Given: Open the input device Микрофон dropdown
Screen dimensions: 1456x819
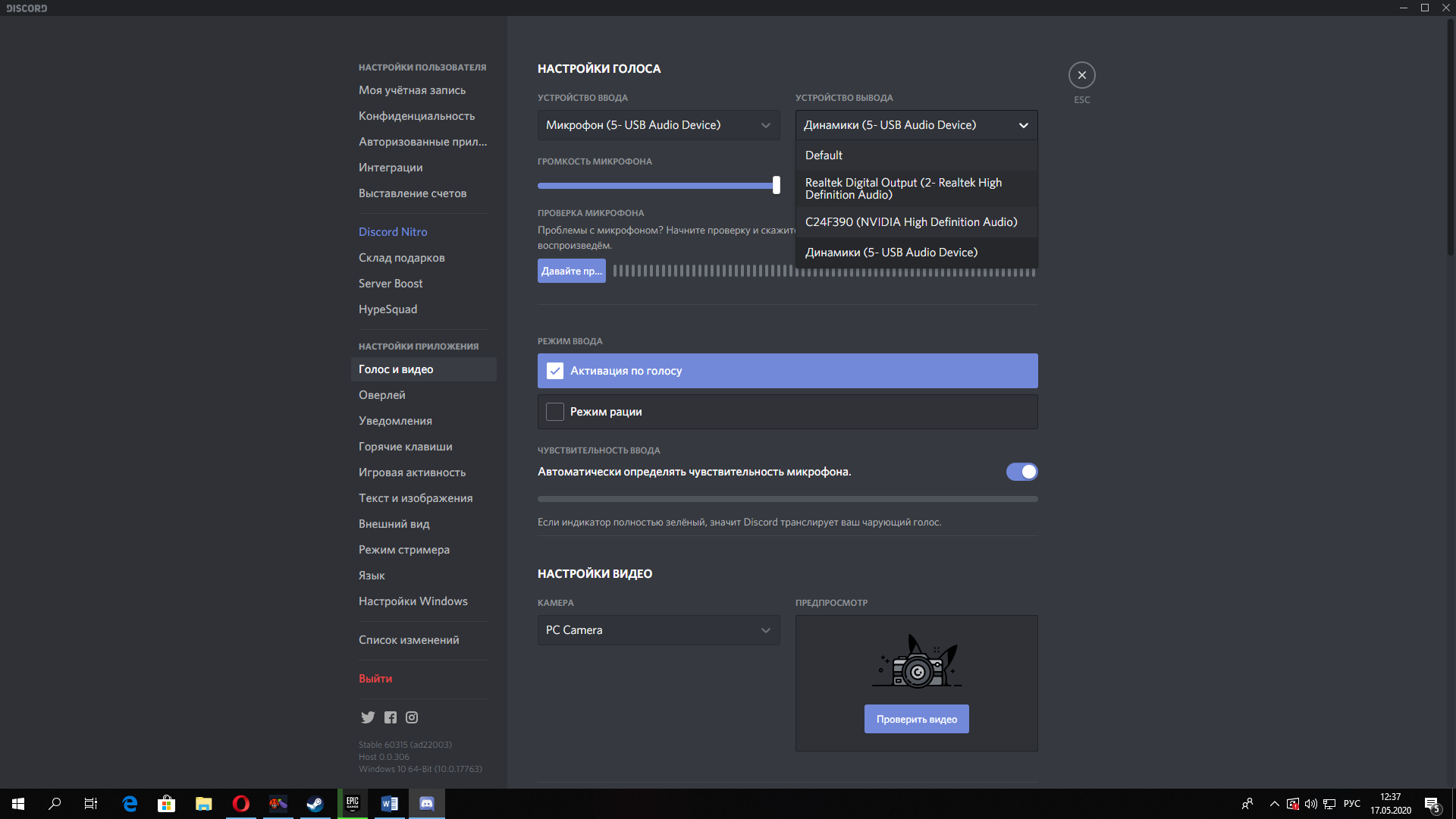Looking at the screenshot, I should pyautogui.click(x=658, y=125).
